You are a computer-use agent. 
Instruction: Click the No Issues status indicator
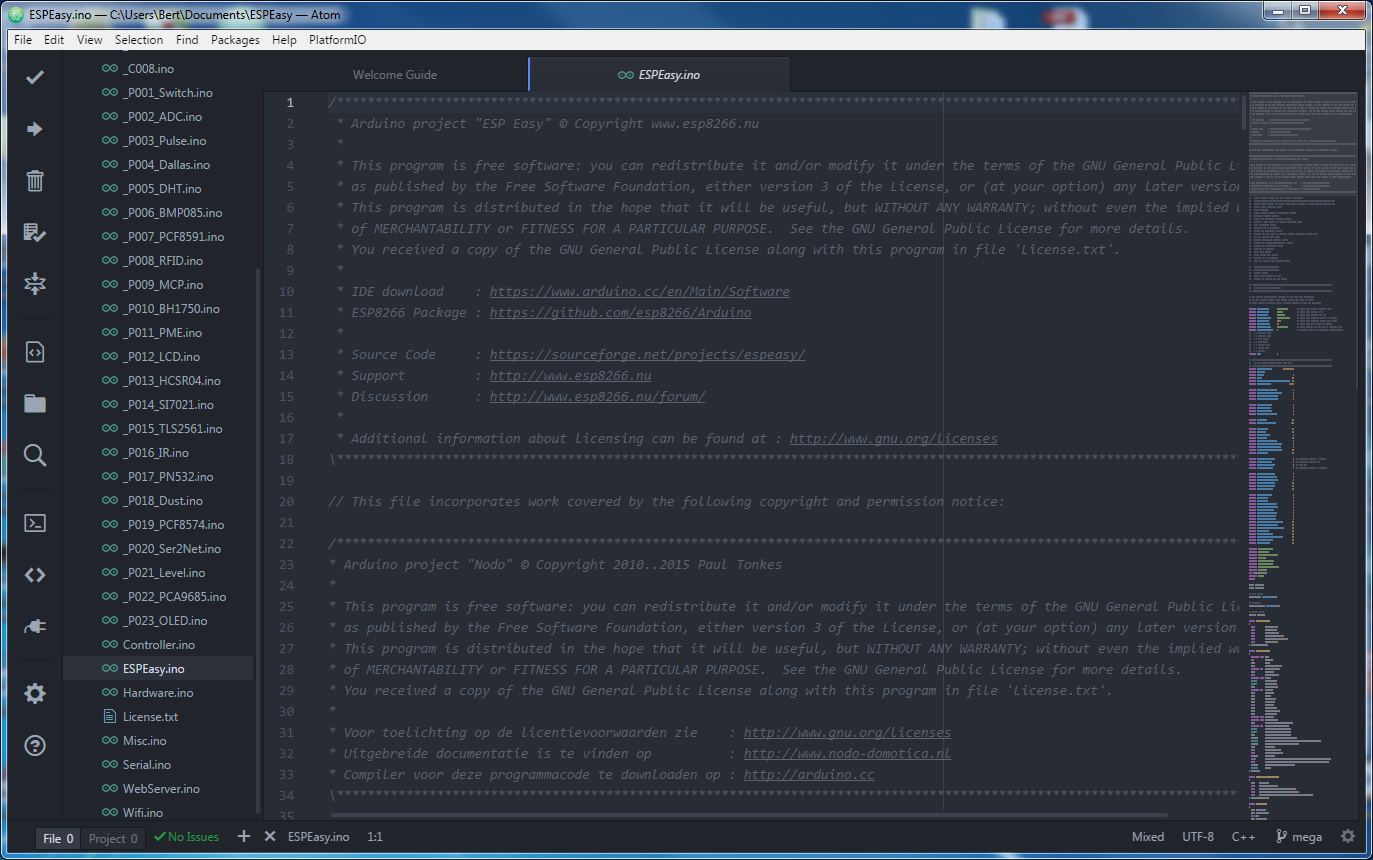(x=186, y=837)
